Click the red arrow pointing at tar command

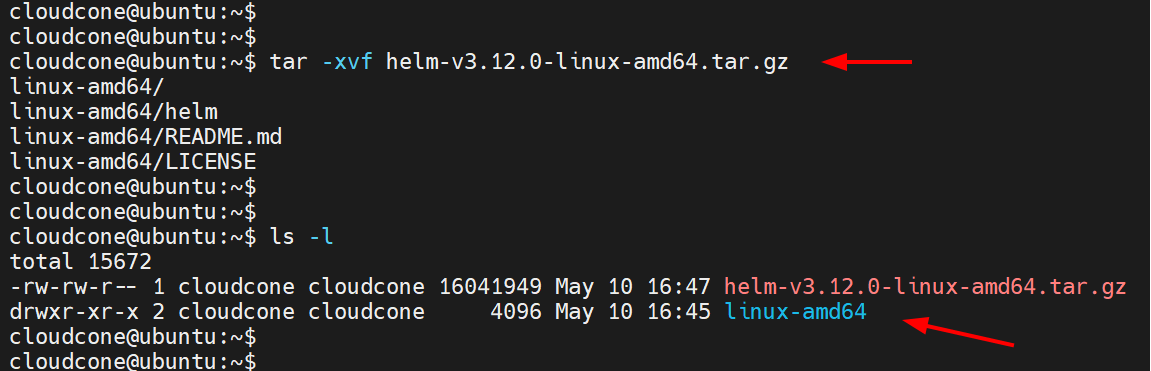pyautogui.click(x=866, y=62)
